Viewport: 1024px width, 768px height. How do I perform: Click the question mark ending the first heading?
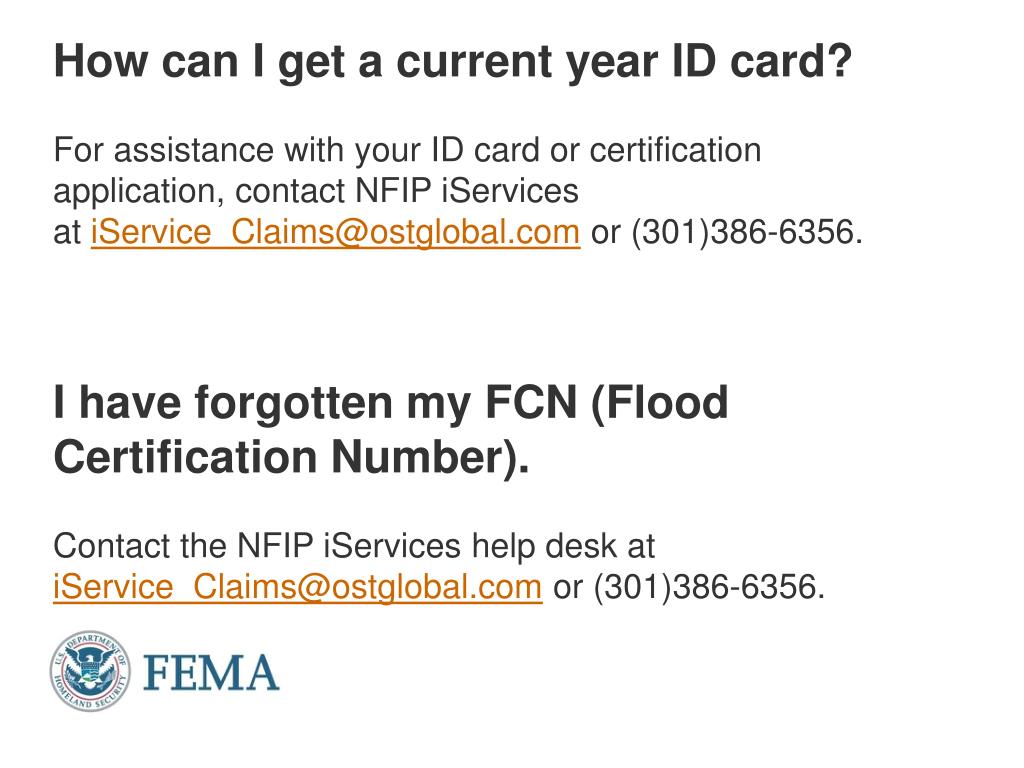coord(839,61)
